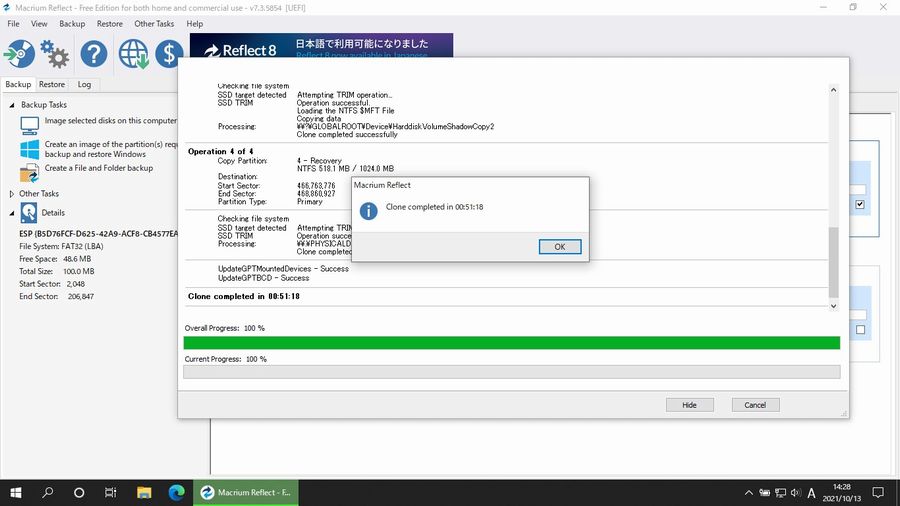Click the 'Operation 4 of 4' heading
The width and height of the screenshot is (900, 506).
(220, 151)
